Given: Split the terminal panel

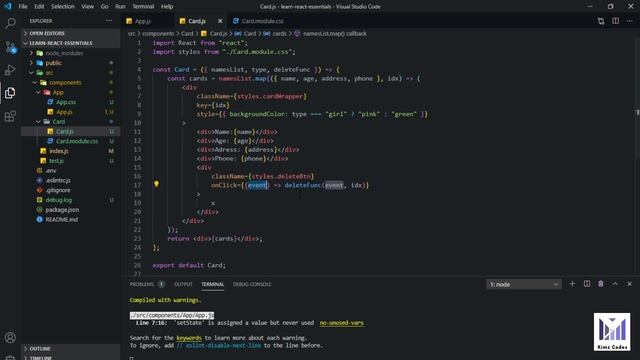Looking at the screenshot, I should coord(587,284).
